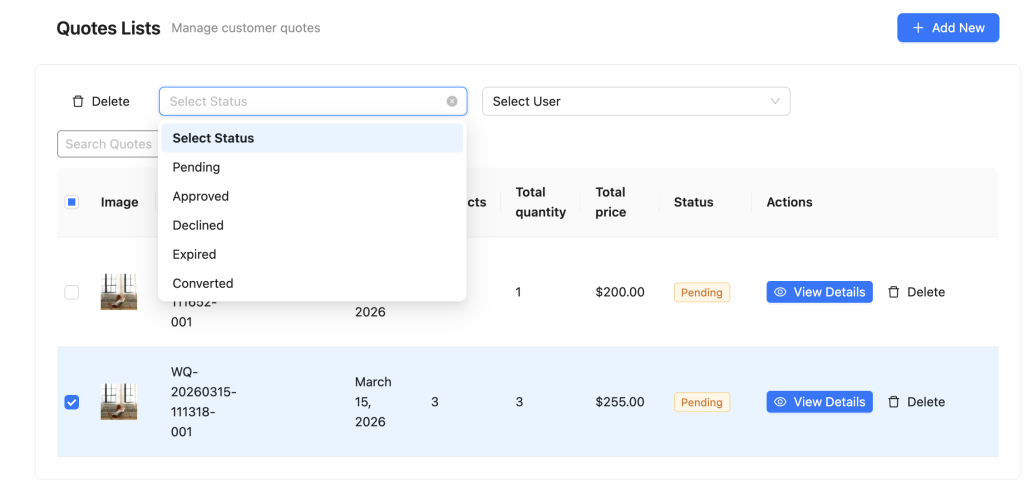Viewport: 1024px width, 483px height.
Task: Click the eye icon for the $200.00 quote
Action: tap(781, 292)
